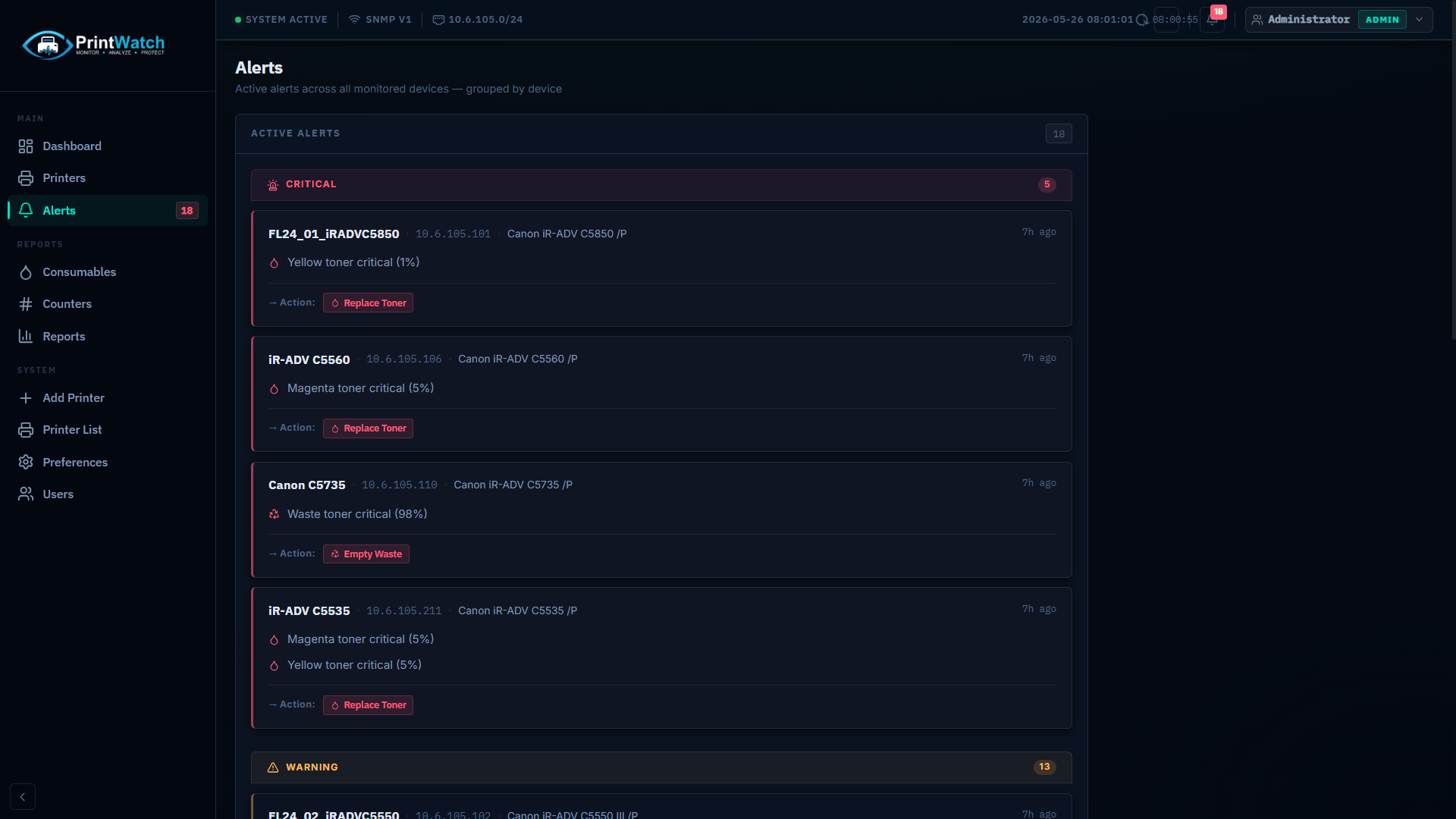The height and width of the screenshot is (819, 1456).
Task: Click the warning count badge 13
Action: point(1044,767)
